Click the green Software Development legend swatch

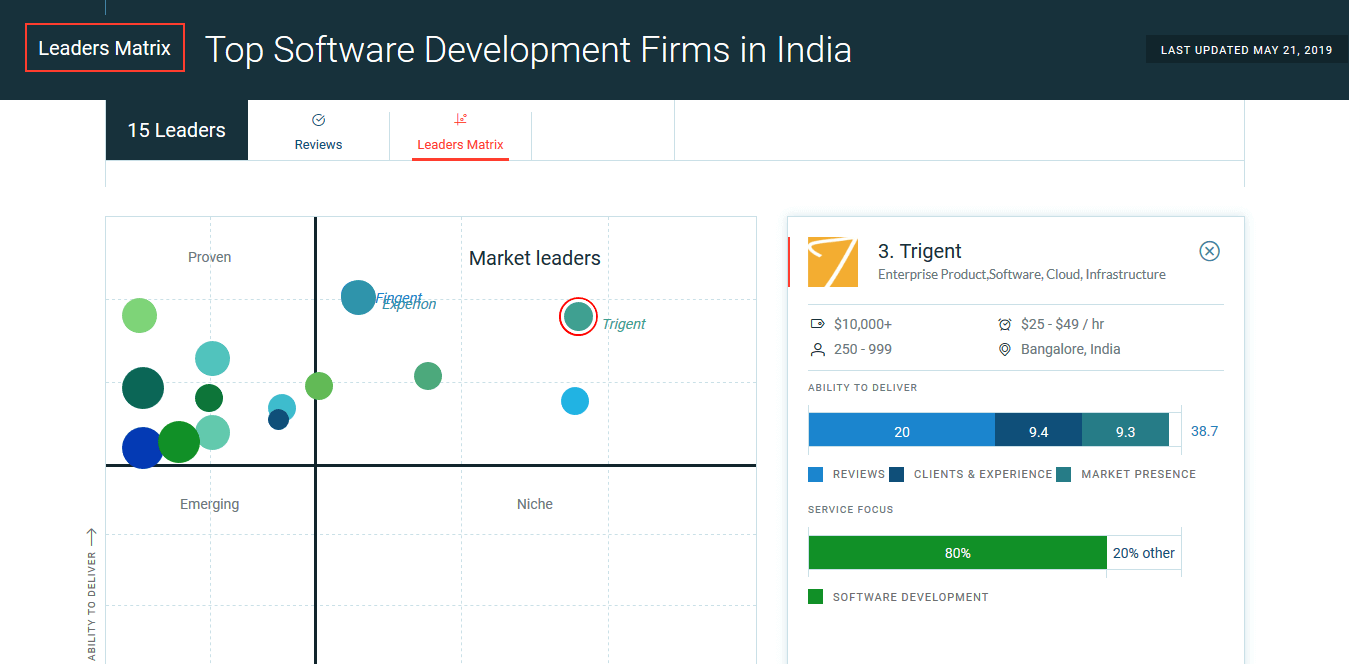click(816, 597)
